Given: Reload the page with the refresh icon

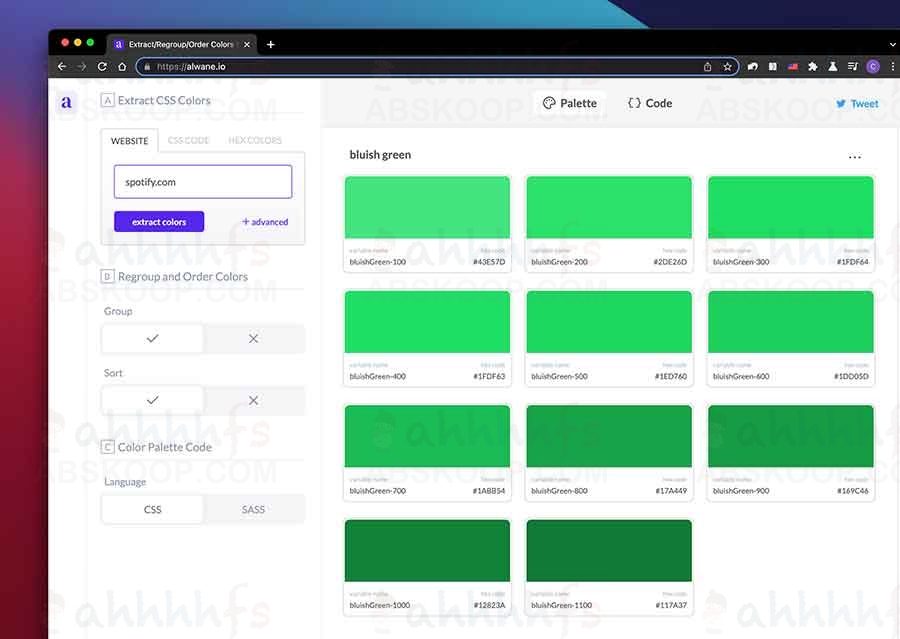Looking at the screenshot, I should [102, 67].
